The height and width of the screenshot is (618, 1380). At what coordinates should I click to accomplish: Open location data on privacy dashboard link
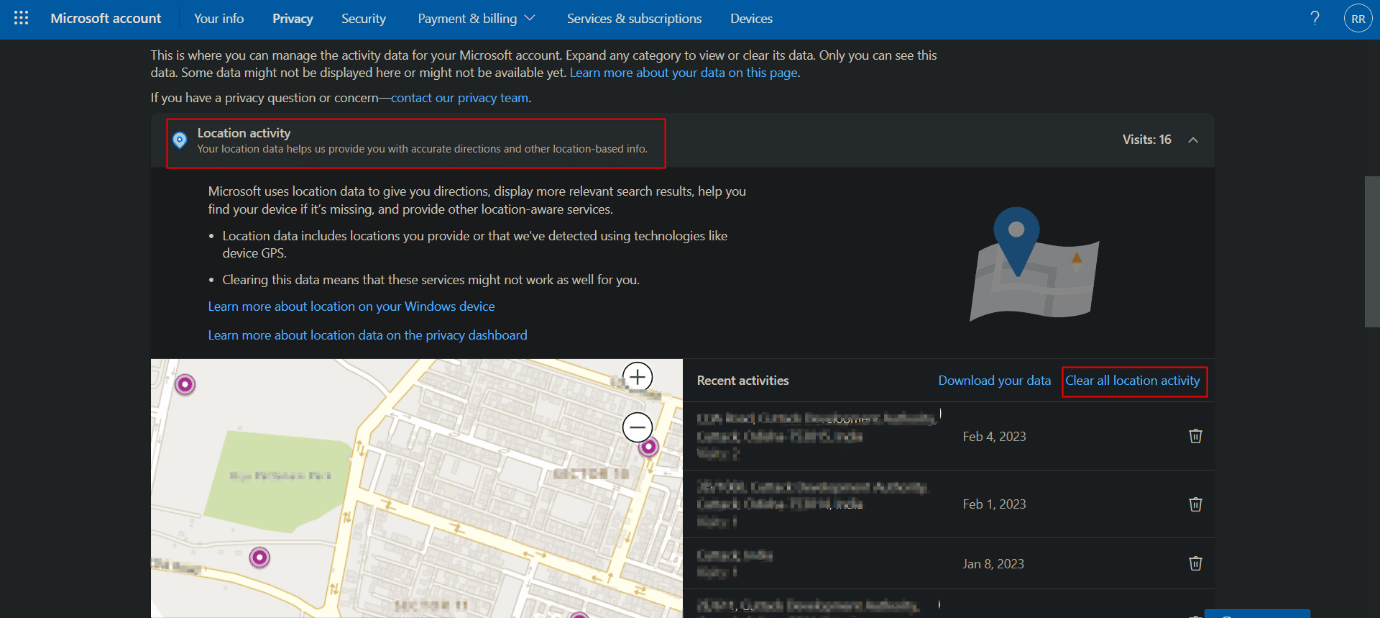[x=367, y=335]
